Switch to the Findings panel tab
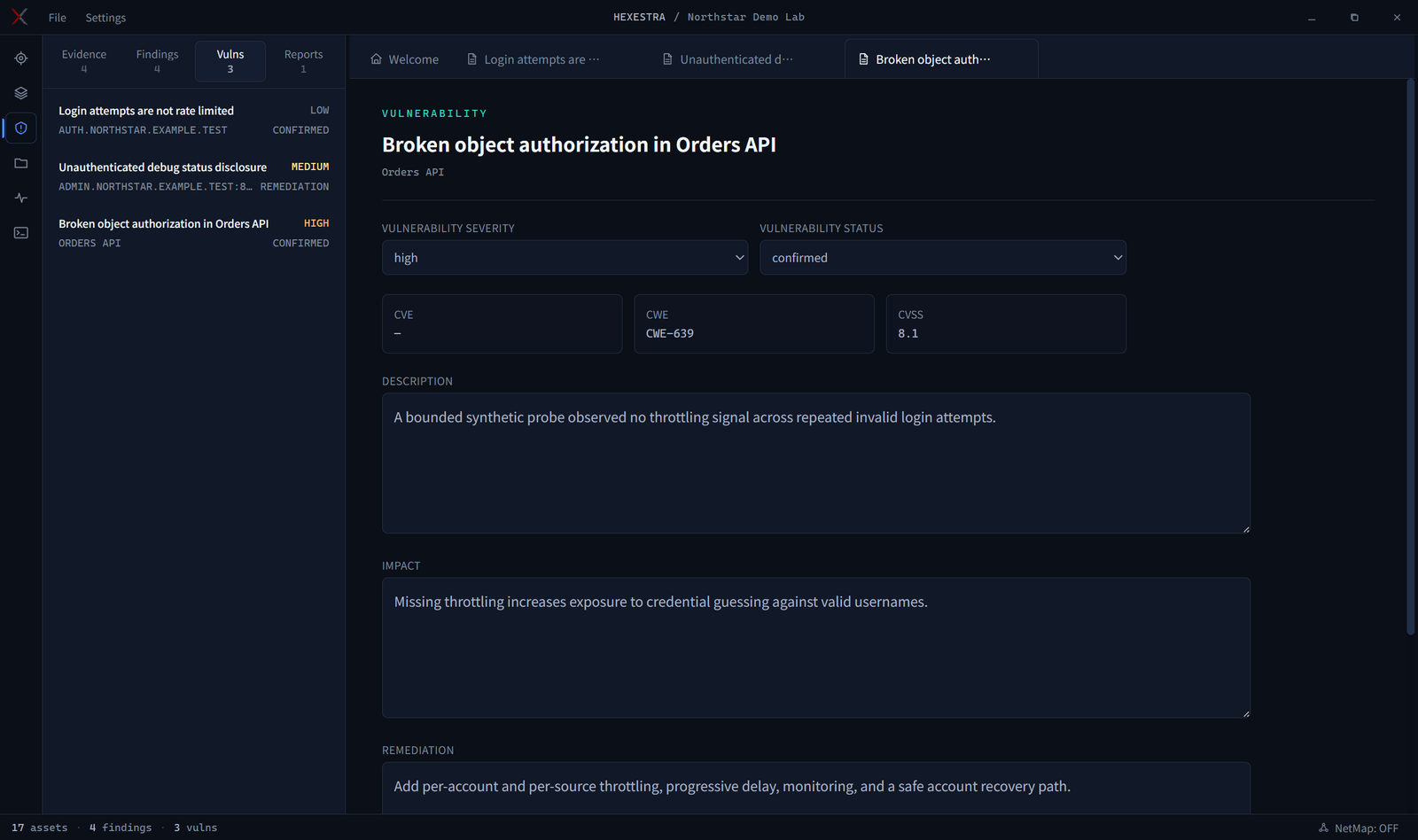 point(157,61)
